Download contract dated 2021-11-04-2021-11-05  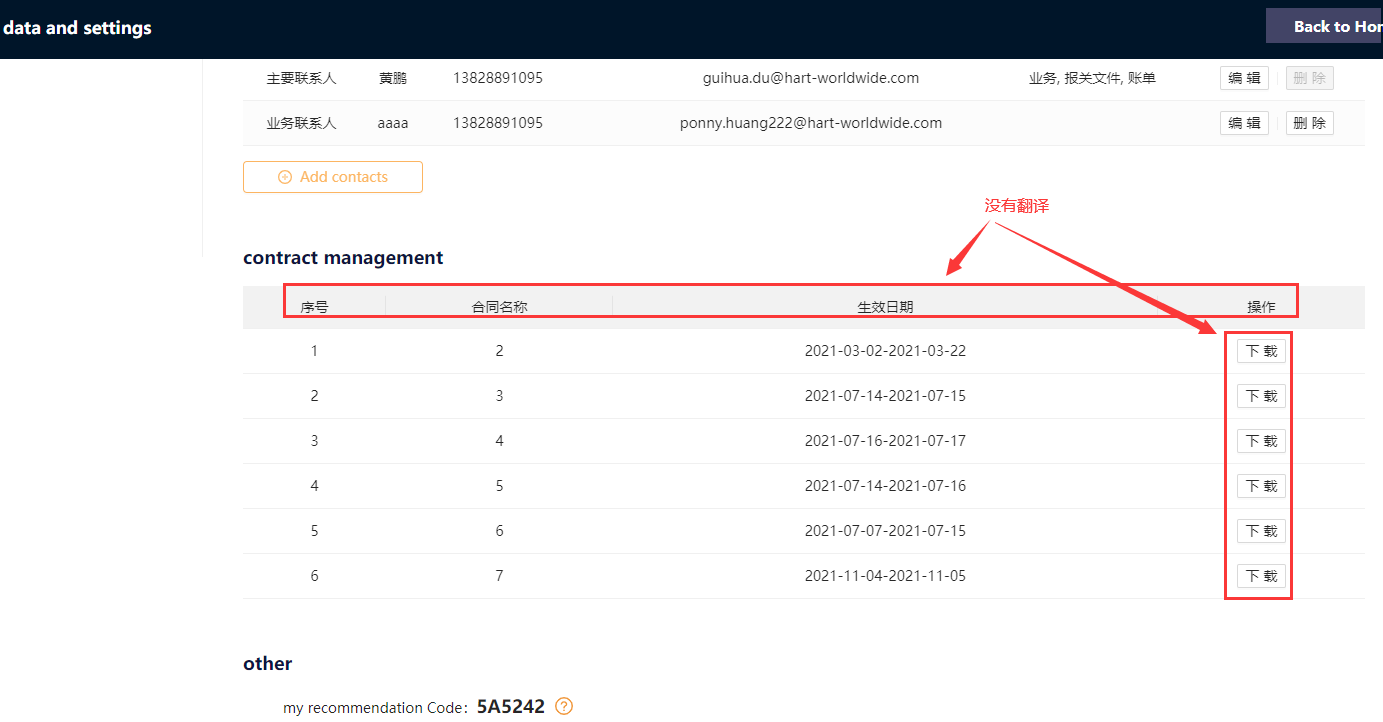tap(1261, 576)
